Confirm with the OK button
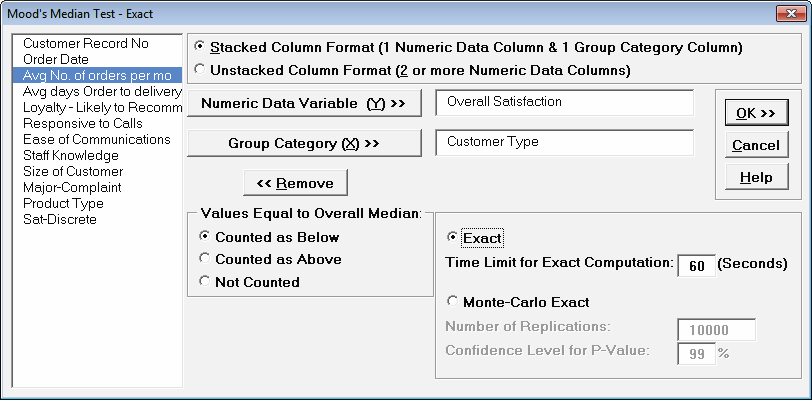Screen dimensions: 812x400 click(x=755, y=113)
